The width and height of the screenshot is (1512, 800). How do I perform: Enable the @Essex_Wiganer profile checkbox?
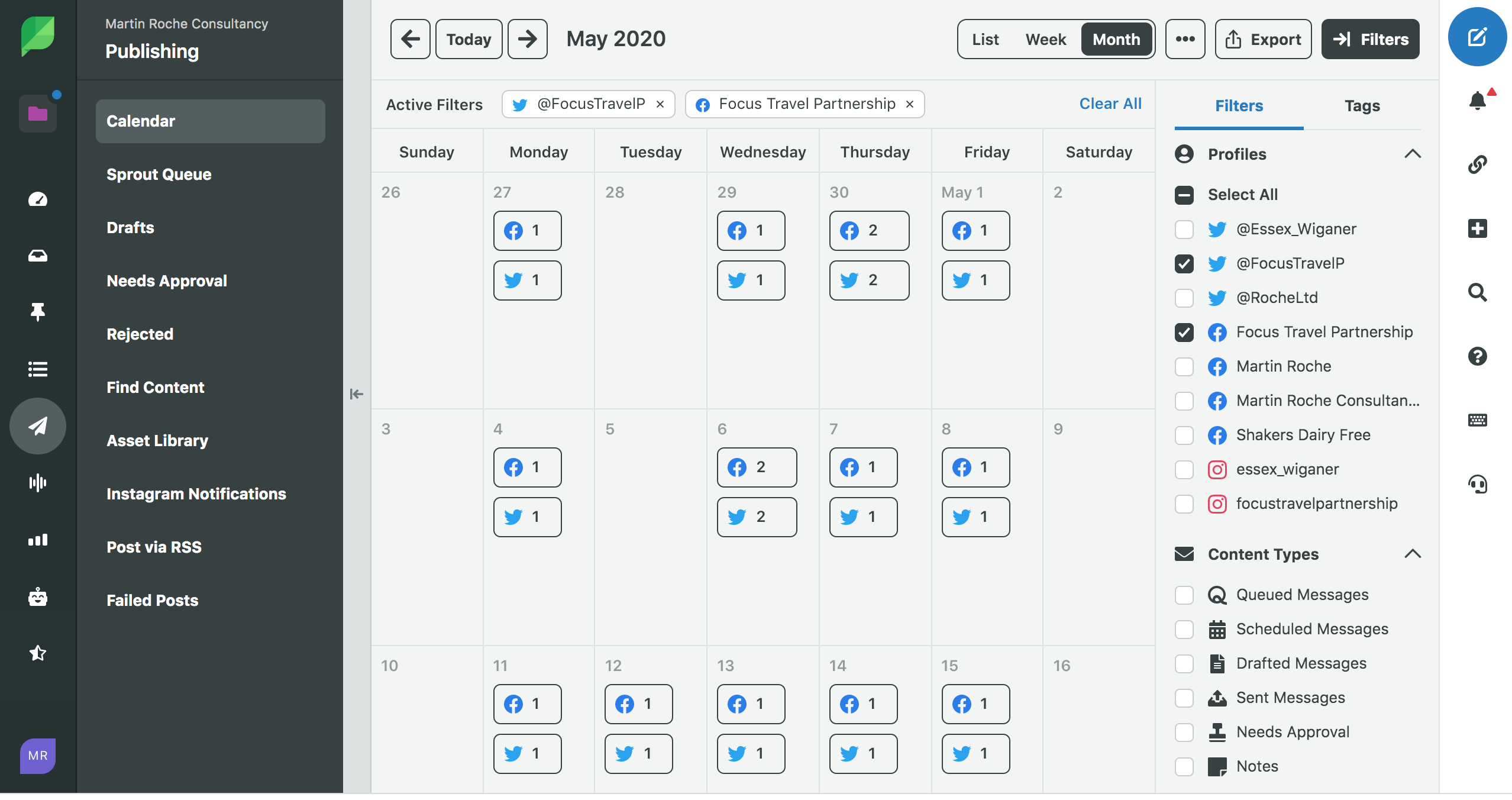pyautogui.click(x=1184, y=230)
